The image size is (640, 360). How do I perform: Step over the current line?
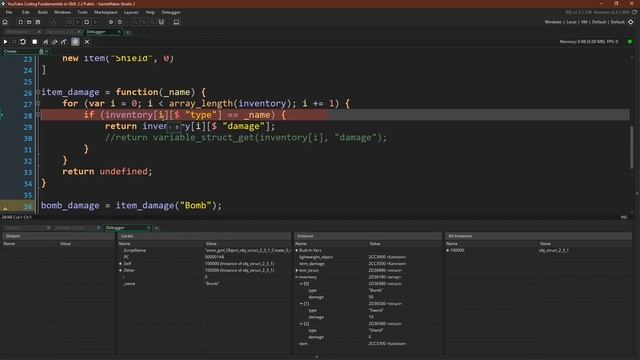[x=54, y=42]
